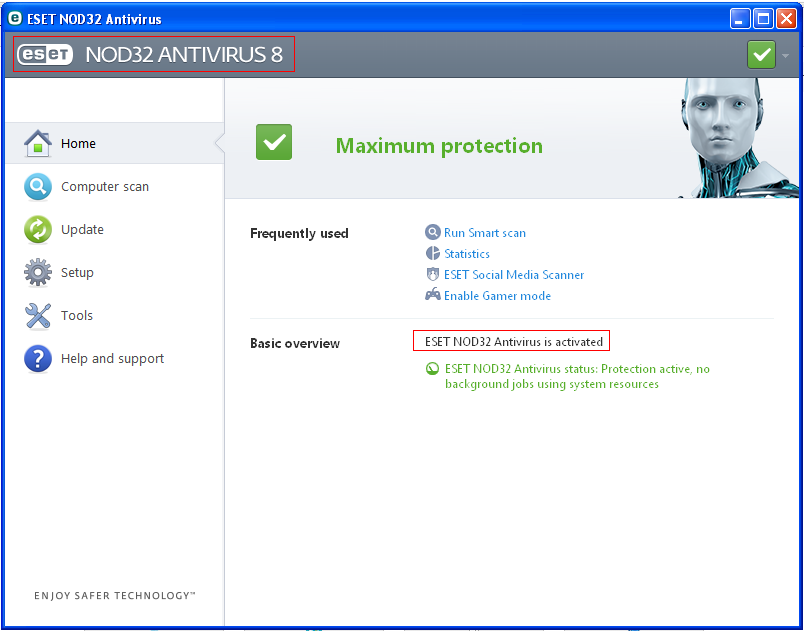Viewport: 804px width, 631px height.
Task: Click the Setup gear icon
Action: [x=37, y=272]
